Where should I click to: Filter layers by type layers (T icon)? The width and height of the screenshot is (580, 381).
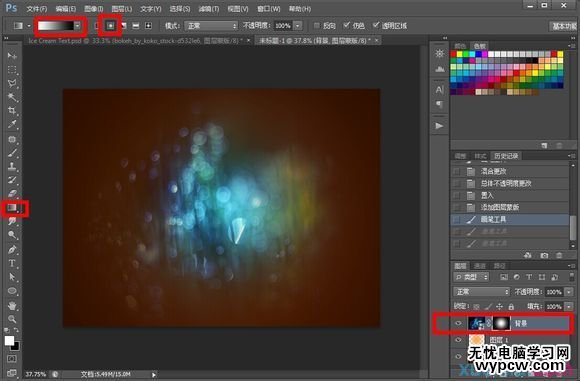[x=529, y=277]
